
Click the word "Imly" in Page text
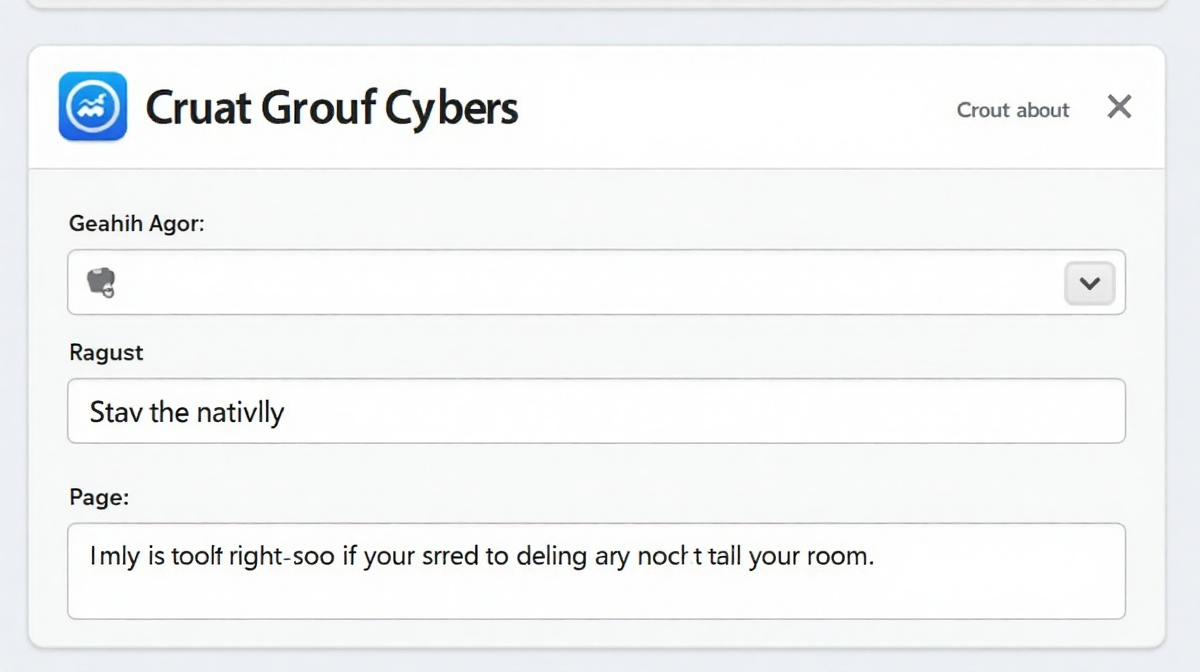pos(115,557)
